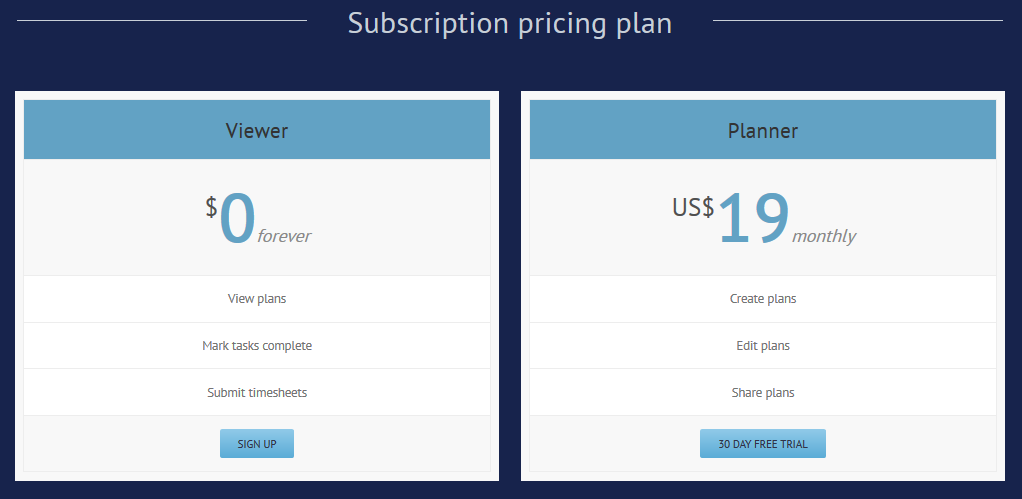Click the Submit timesheets row
The image size is (1022, 499).
click(257, 393)
